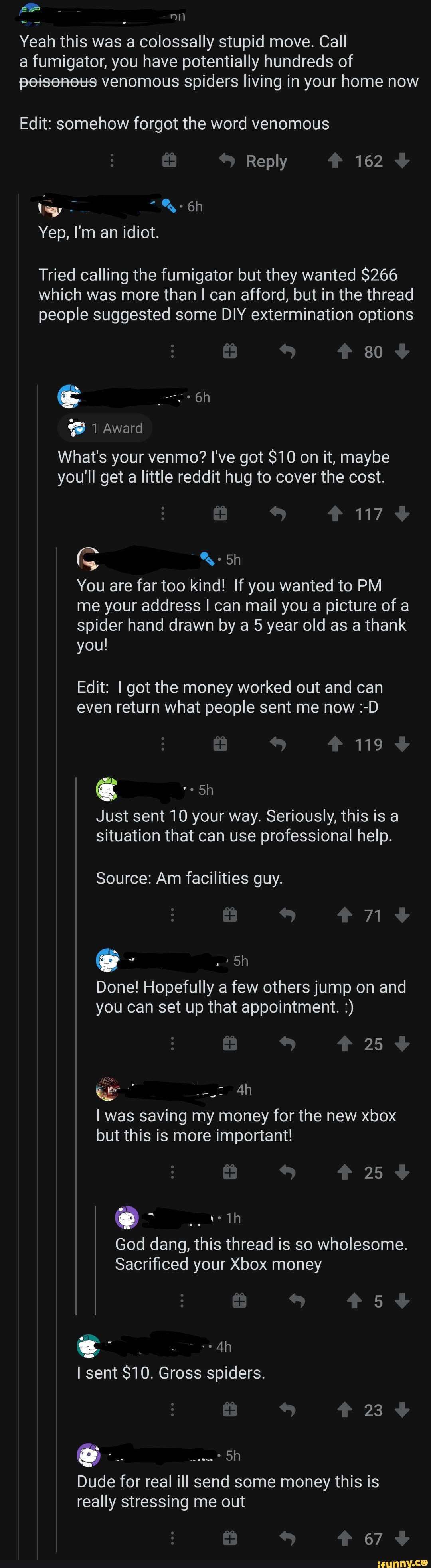Reply to the 'Done! Hopefully' comment
Viewport: 431px width, 1568px height.
(287, 1044)
